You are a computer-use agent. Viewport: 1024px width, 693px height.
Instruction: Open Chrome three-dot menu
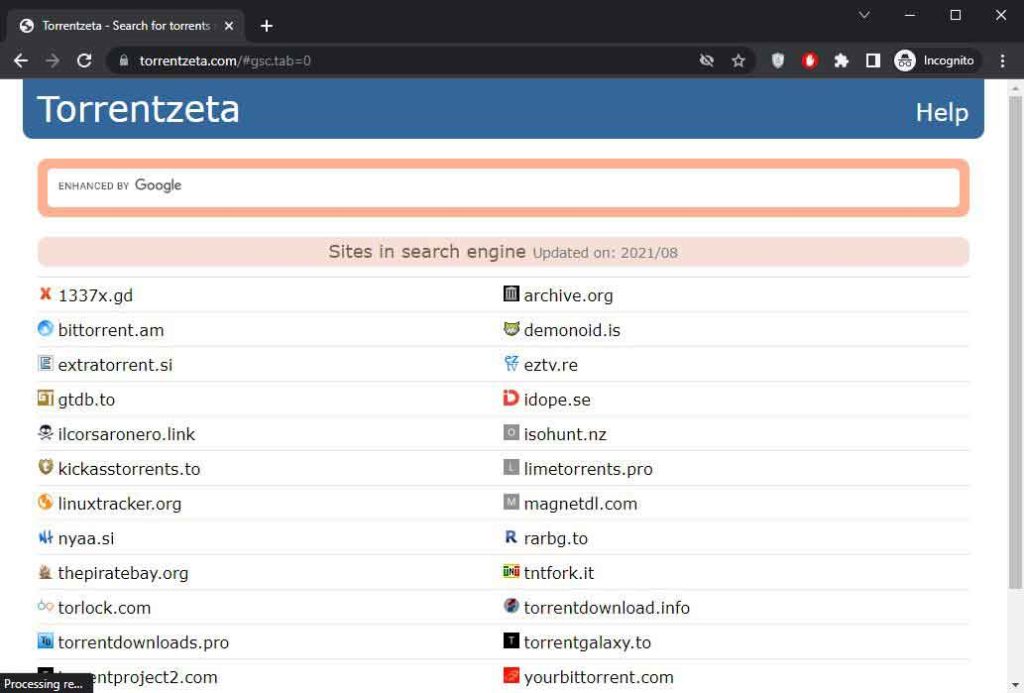click(x=1002, y=61)
